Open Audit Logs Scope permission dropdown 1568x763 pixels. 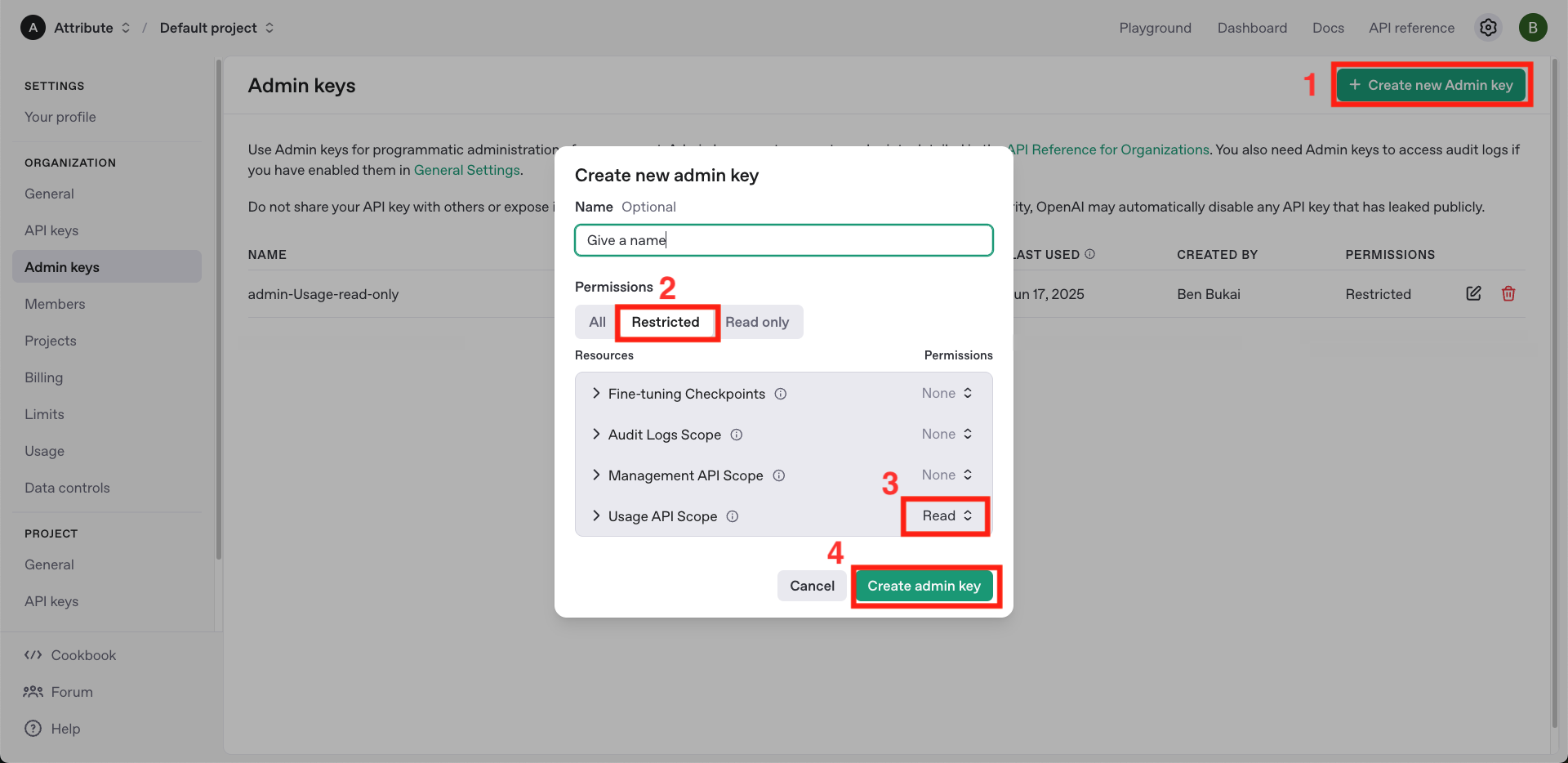coord(947,434)
